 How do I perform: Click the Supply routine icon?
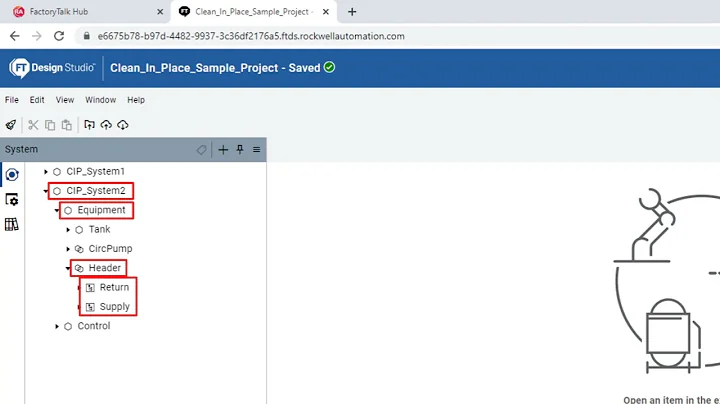(x=90, y=307)
